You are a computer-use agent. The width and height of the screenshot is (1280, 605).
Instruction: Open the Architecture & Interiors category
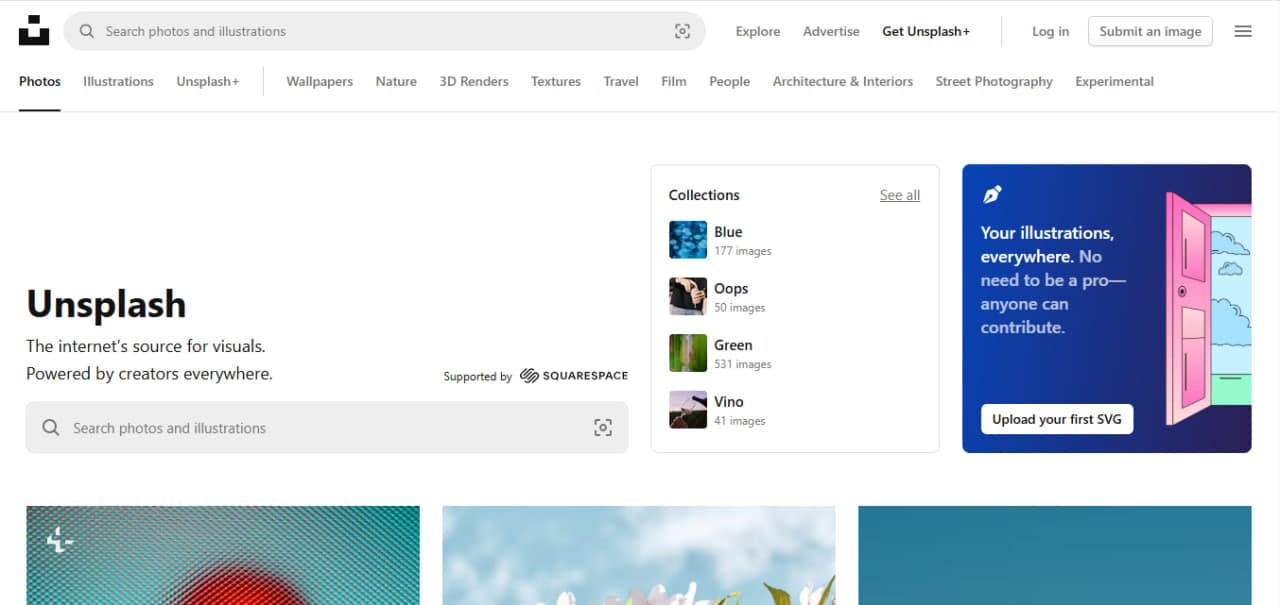point(843,81)
